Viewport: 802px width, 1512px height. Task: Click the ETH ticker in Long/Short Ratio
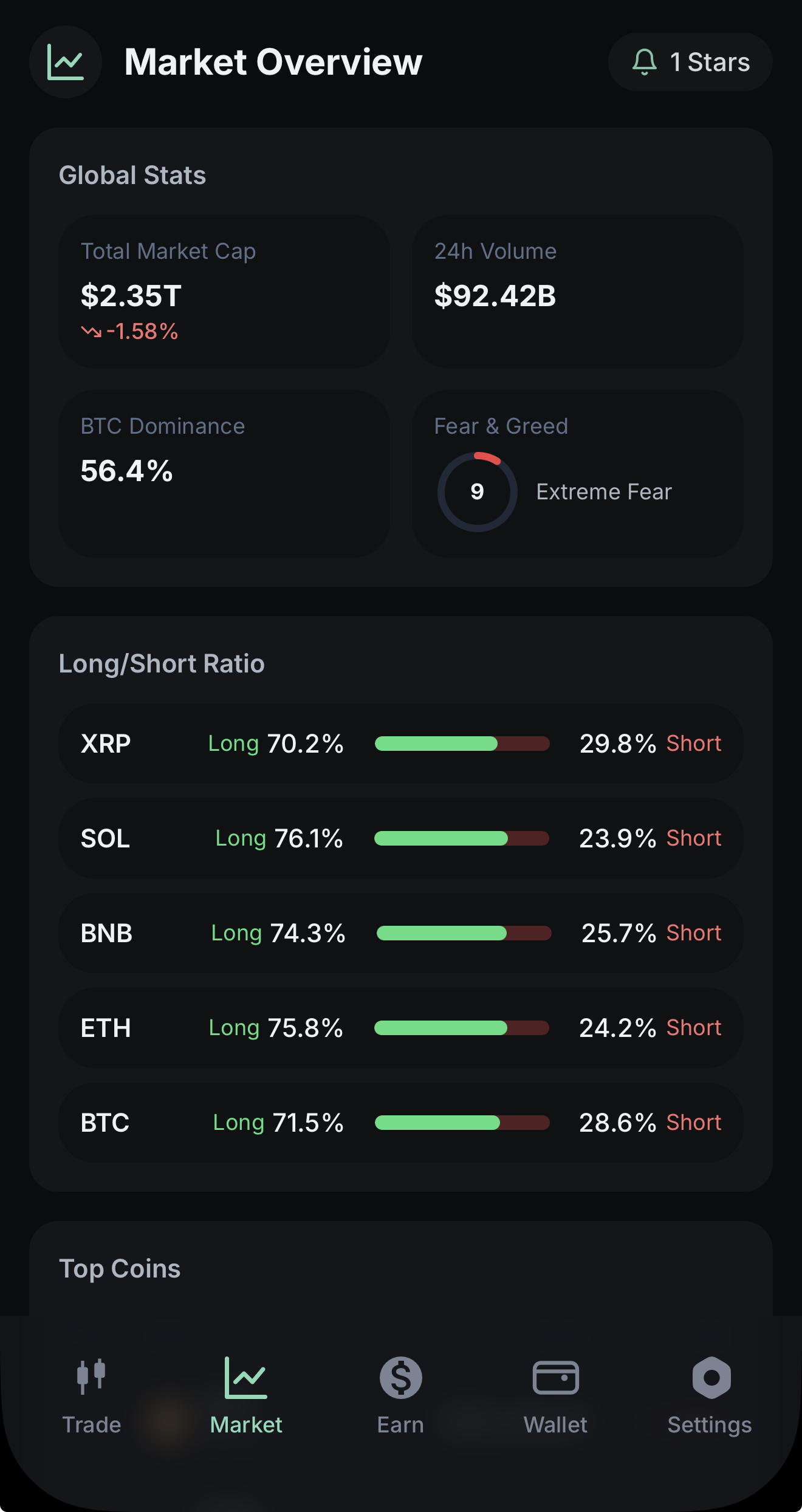[106, 1028]
